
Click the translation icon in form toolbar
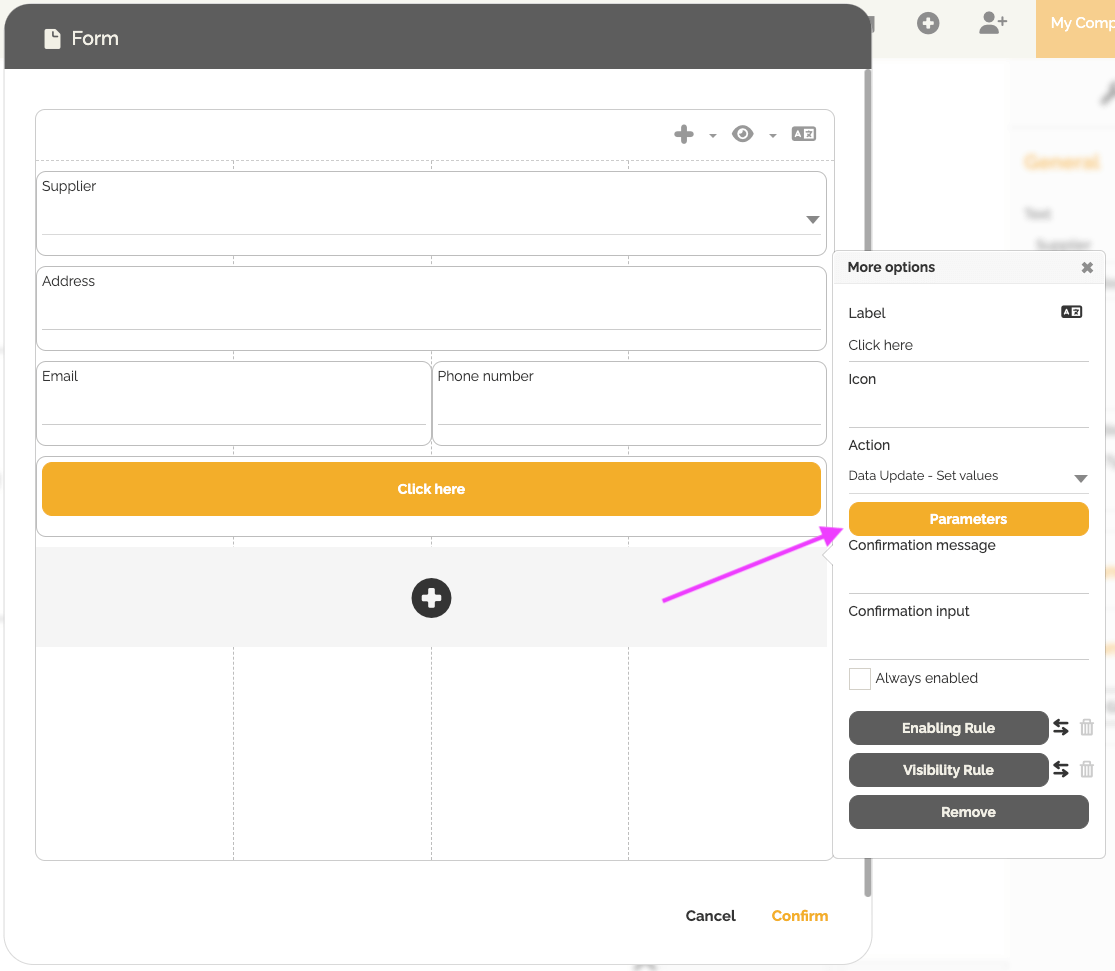coord(804,134)
